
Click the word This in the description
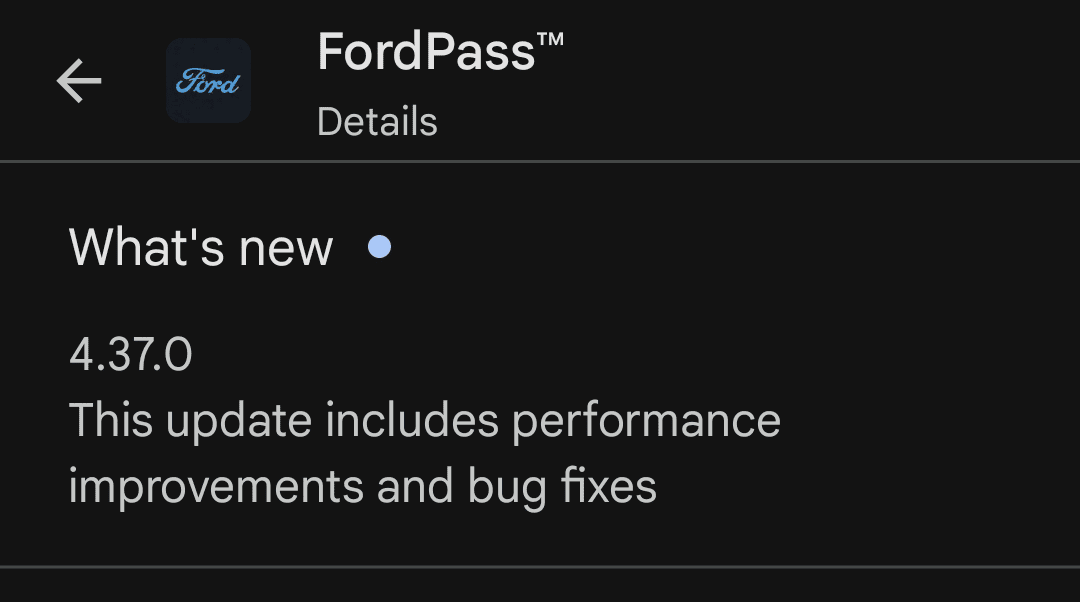[110, 420]
